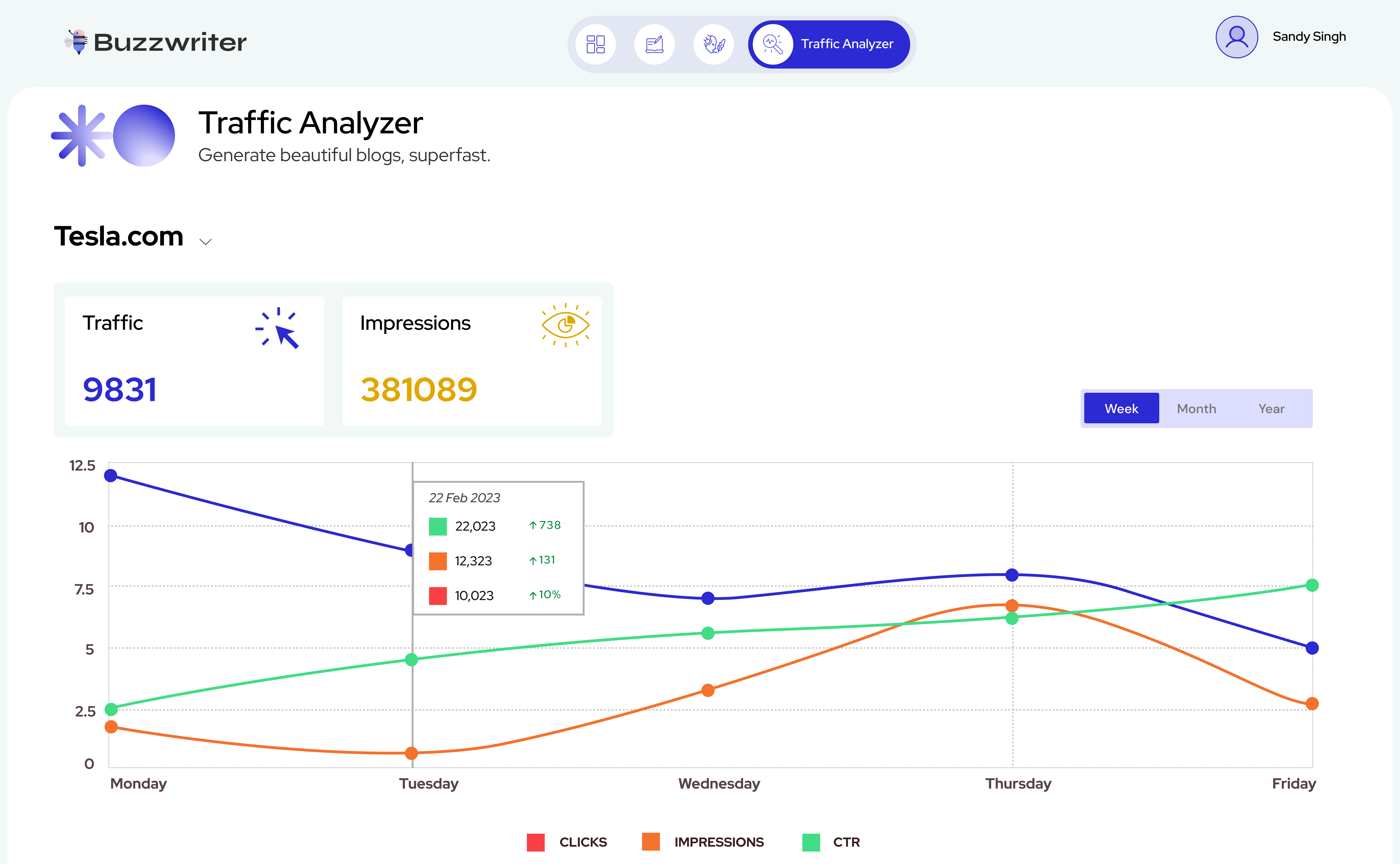This screenshot has width=1400, height=864.
Task: Expand the Tesla.com site dropdown chevron
Action: (x=206, y=242)
